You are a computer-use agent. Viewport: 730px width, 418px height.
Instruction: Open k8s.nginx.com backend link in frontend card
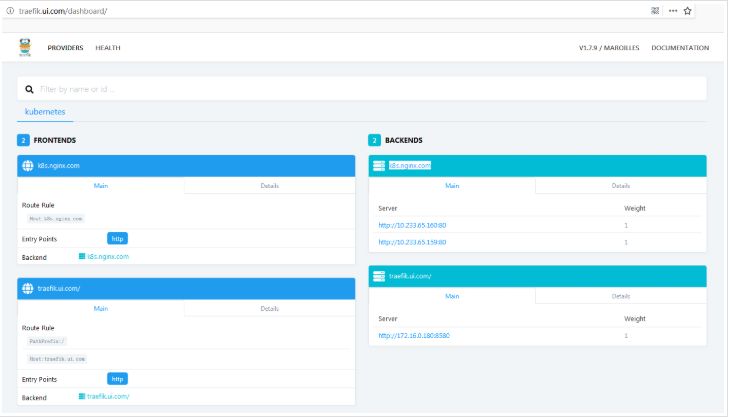pos(108,256)
